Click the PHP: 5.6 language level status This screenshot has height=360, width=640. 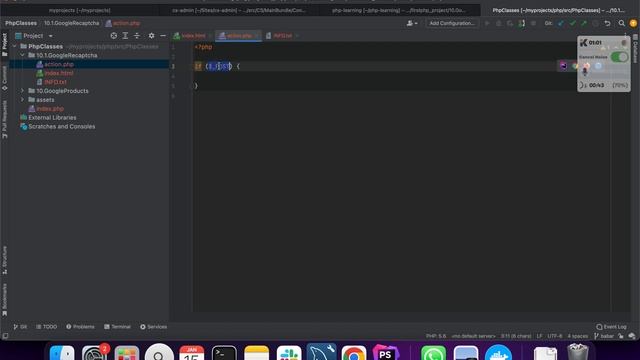pyautogui.click(x=436, y=336)
